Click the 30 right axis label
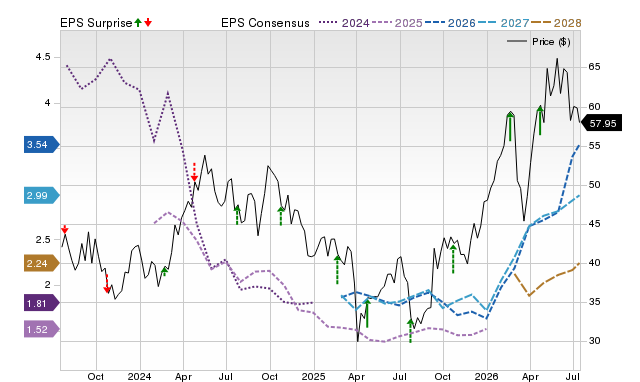This screenshot has height=382, width=640. 594,341
